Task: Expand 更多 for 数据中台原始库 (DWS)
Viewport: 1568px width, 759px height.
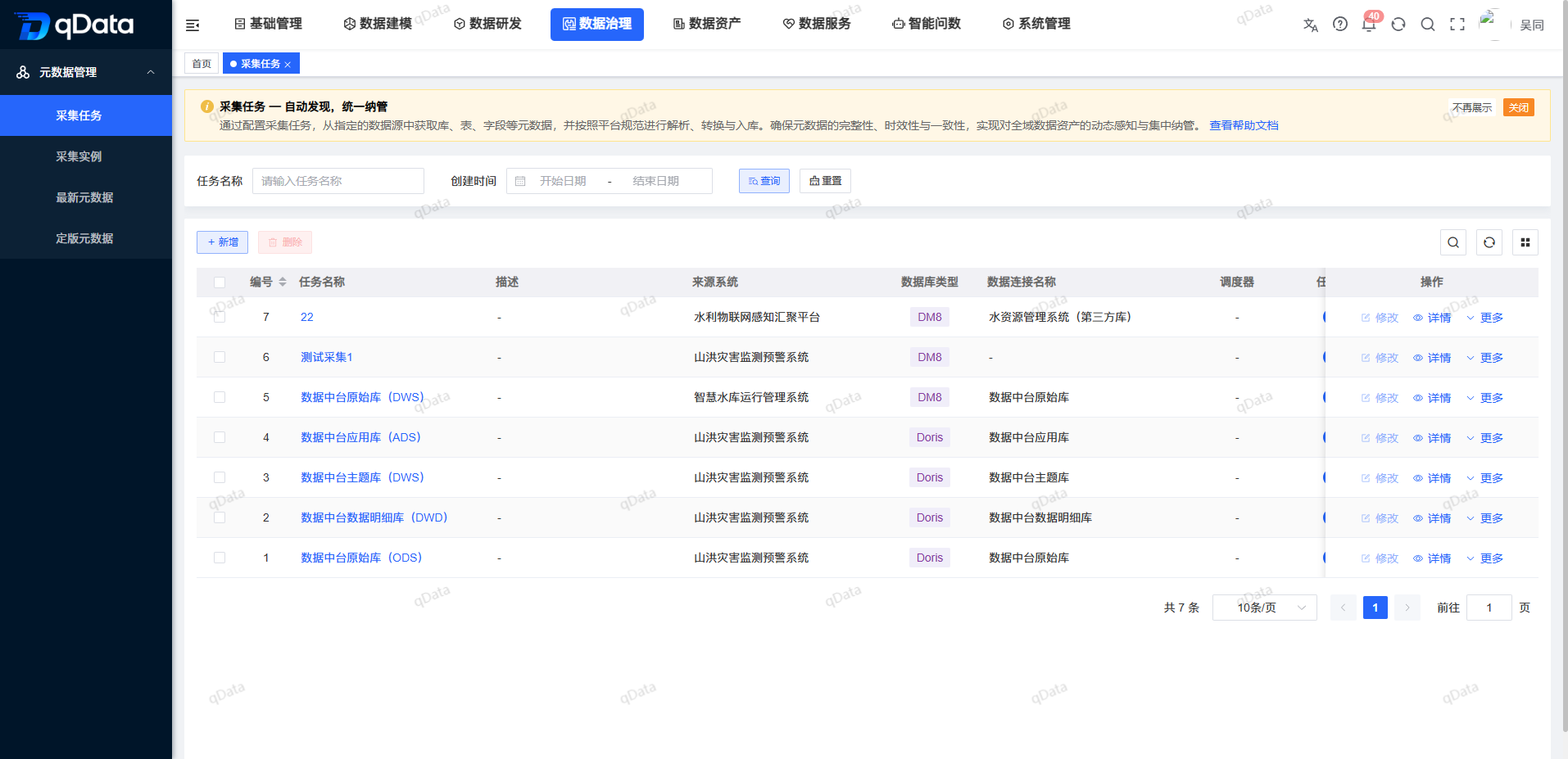Action: click(x=1484, y=398)
